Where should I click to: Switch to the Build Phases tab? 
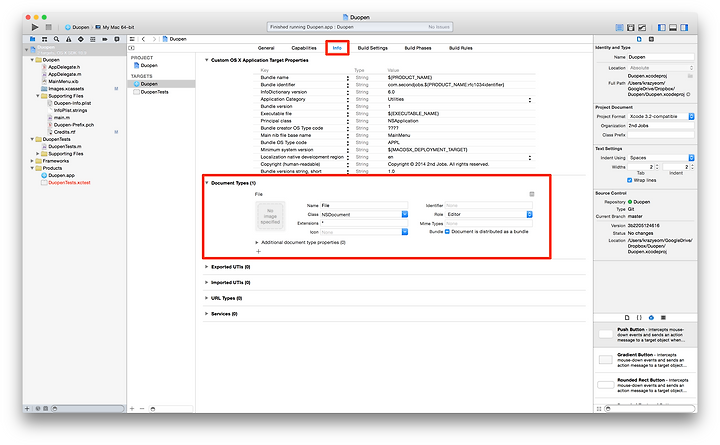pyautogui.click(x=418, y=48)
